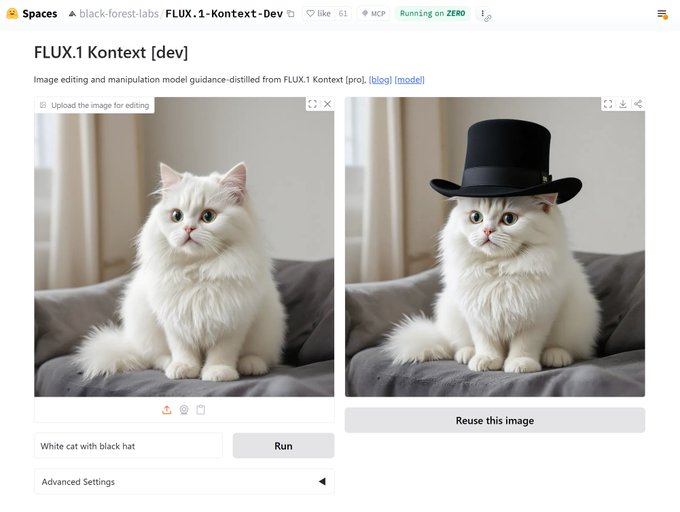
Task: View output image in fullscreen
Action: coord(608,104)
